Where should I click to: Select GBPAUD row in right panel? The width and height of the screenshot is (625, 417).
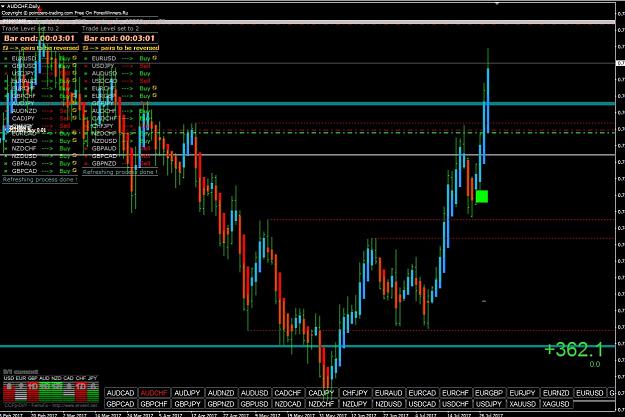point(119,148)
